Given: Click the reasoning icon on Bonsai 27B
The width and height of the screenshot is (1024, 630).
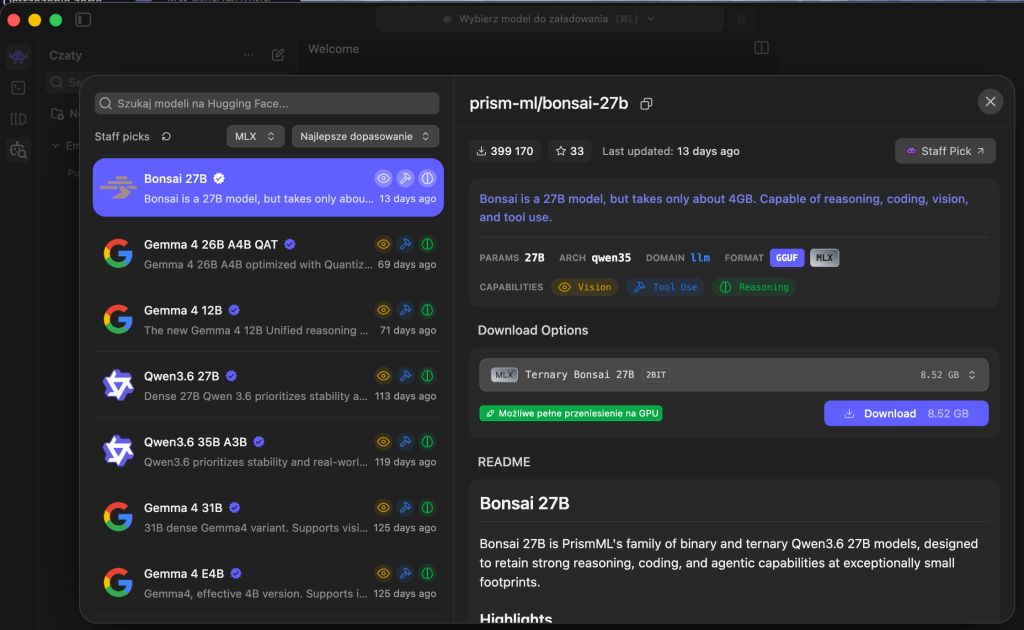Looking at the screenshot, I should pos(427,178).
